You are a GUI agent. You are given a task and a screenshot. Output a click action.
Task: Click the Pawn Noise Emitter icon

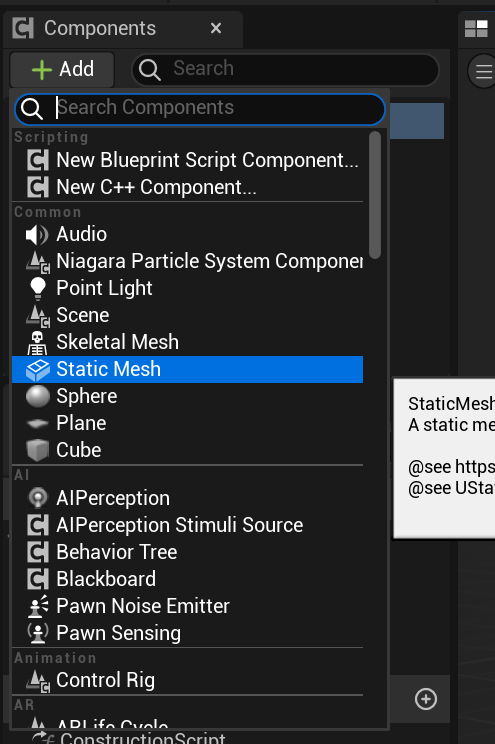point(37,606)
